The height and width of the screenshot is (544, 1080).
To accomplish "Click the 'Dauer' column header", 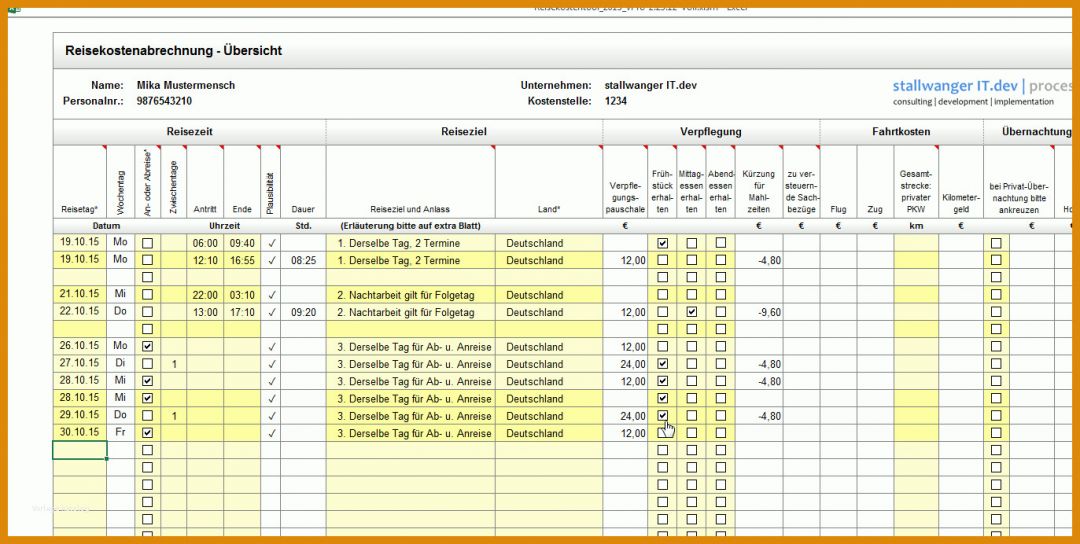I will [303, 182].
